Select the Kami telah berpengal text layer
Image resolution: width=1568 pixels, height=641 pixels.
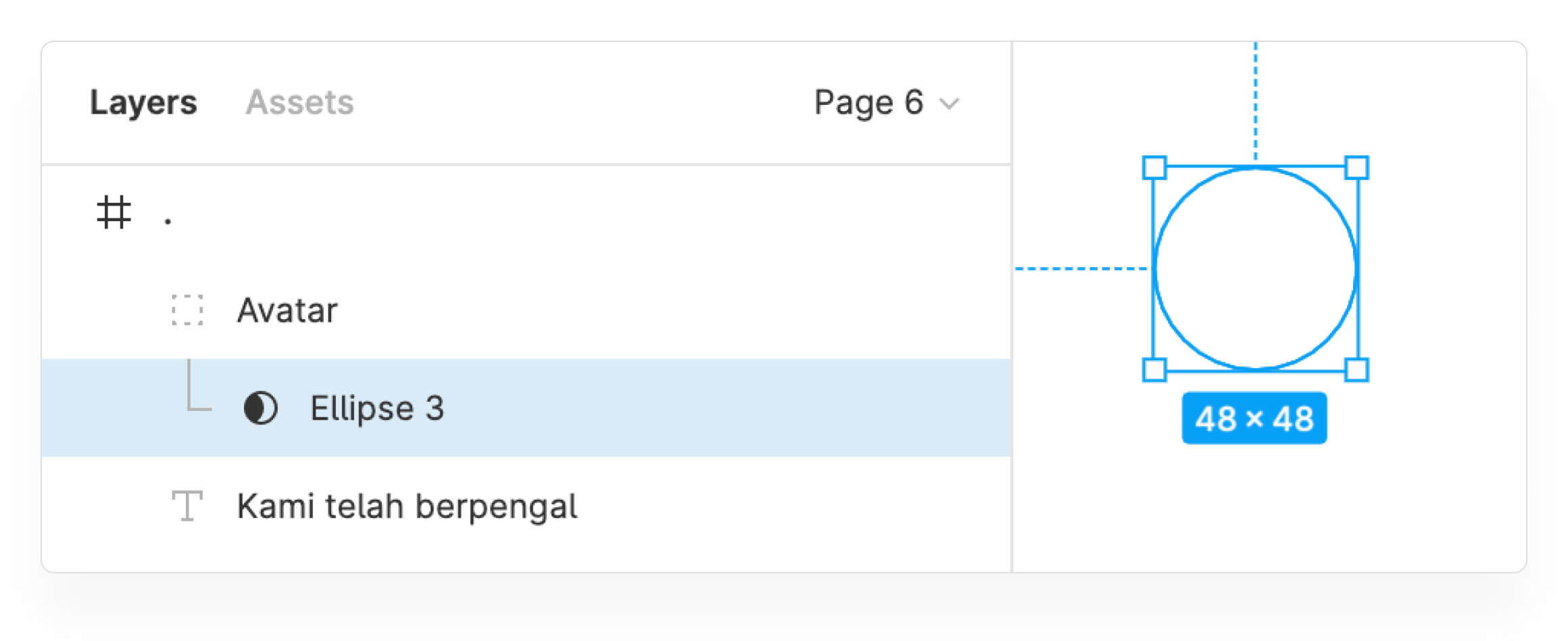coord(407,506)
